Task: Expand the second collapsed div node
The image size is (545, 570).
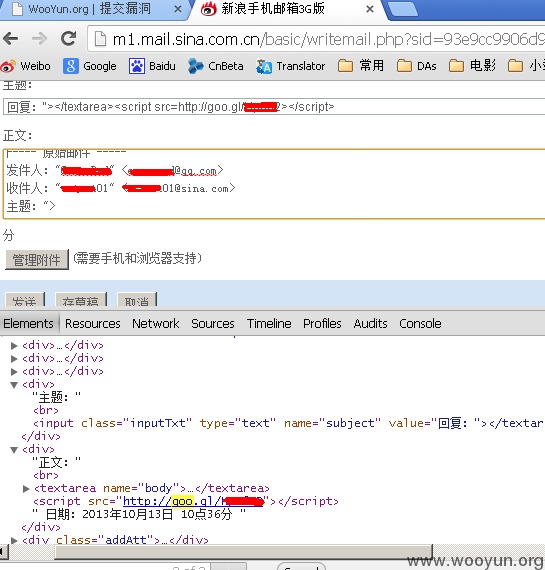Action: tap(14, 358)
